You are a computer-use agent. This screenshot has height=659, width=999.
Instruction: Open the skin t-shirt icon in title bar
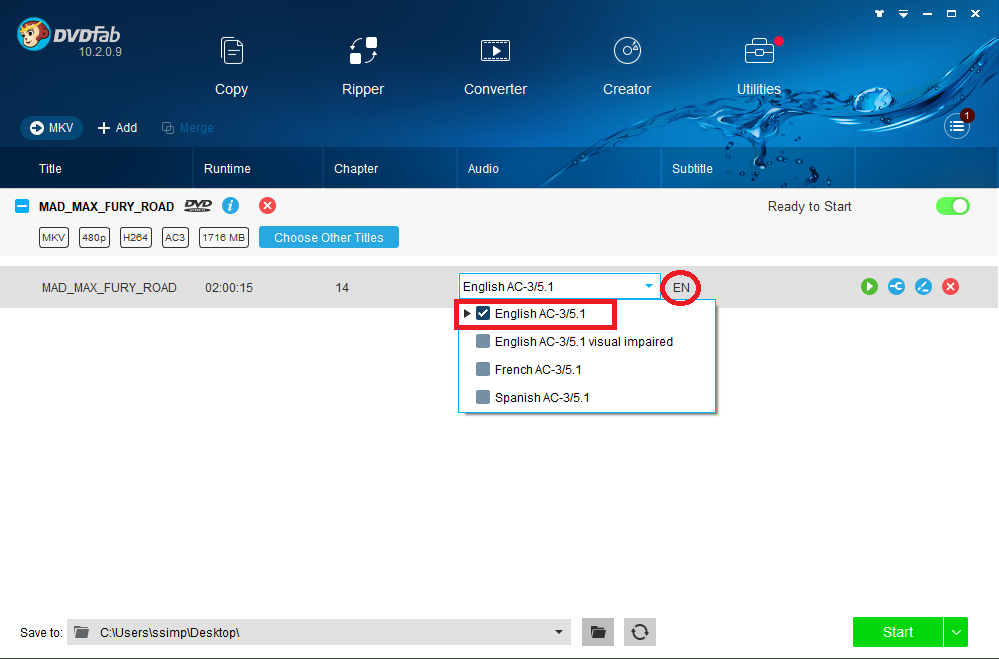pyautogui.click(x=879, y=13)
